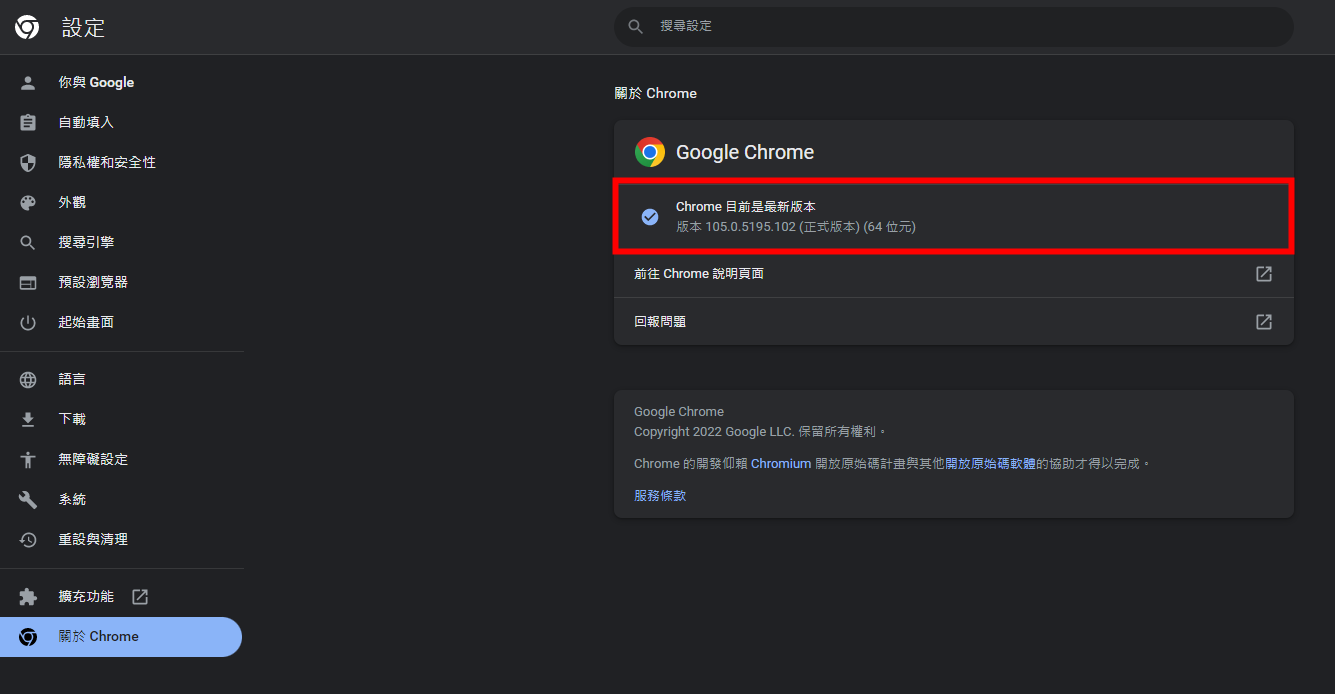Click the person icon for 你與 Google
This screenshot has width=1335, height=694.
click(x=28, y=83)
